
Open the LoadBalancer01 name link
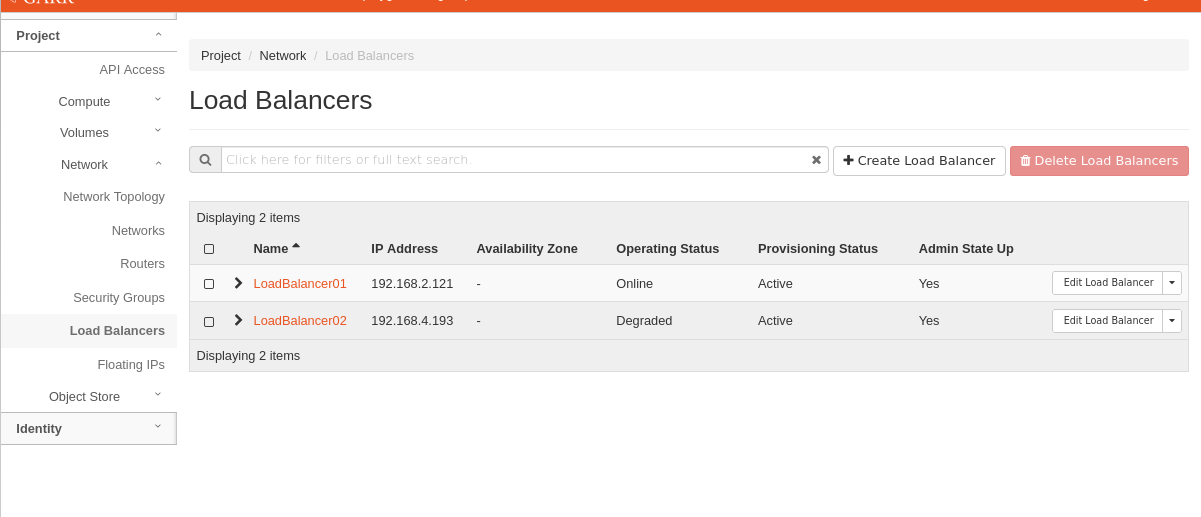tap(300, 283)
